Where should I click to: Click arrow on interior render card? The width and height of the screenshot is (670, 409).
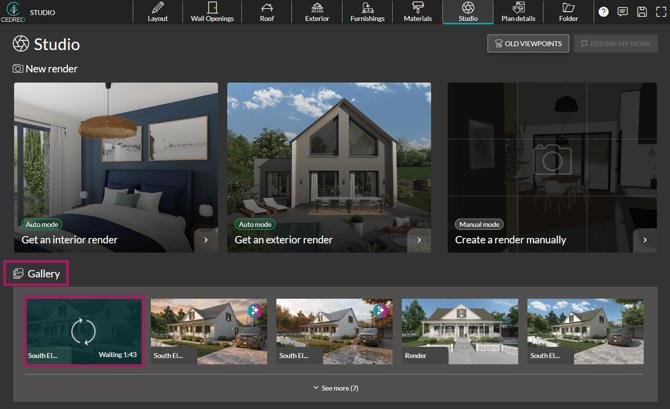point(206,240)
